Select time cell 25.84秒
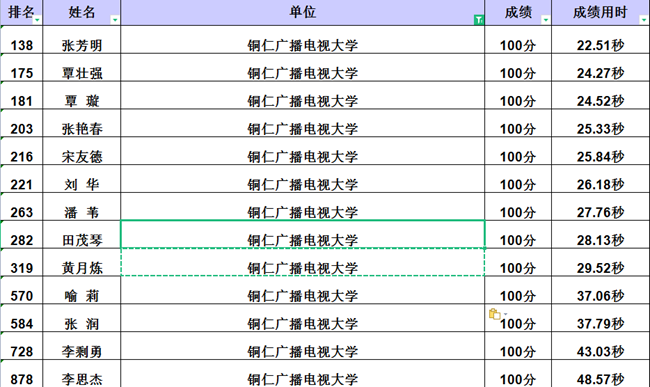 tap(600, 151)
